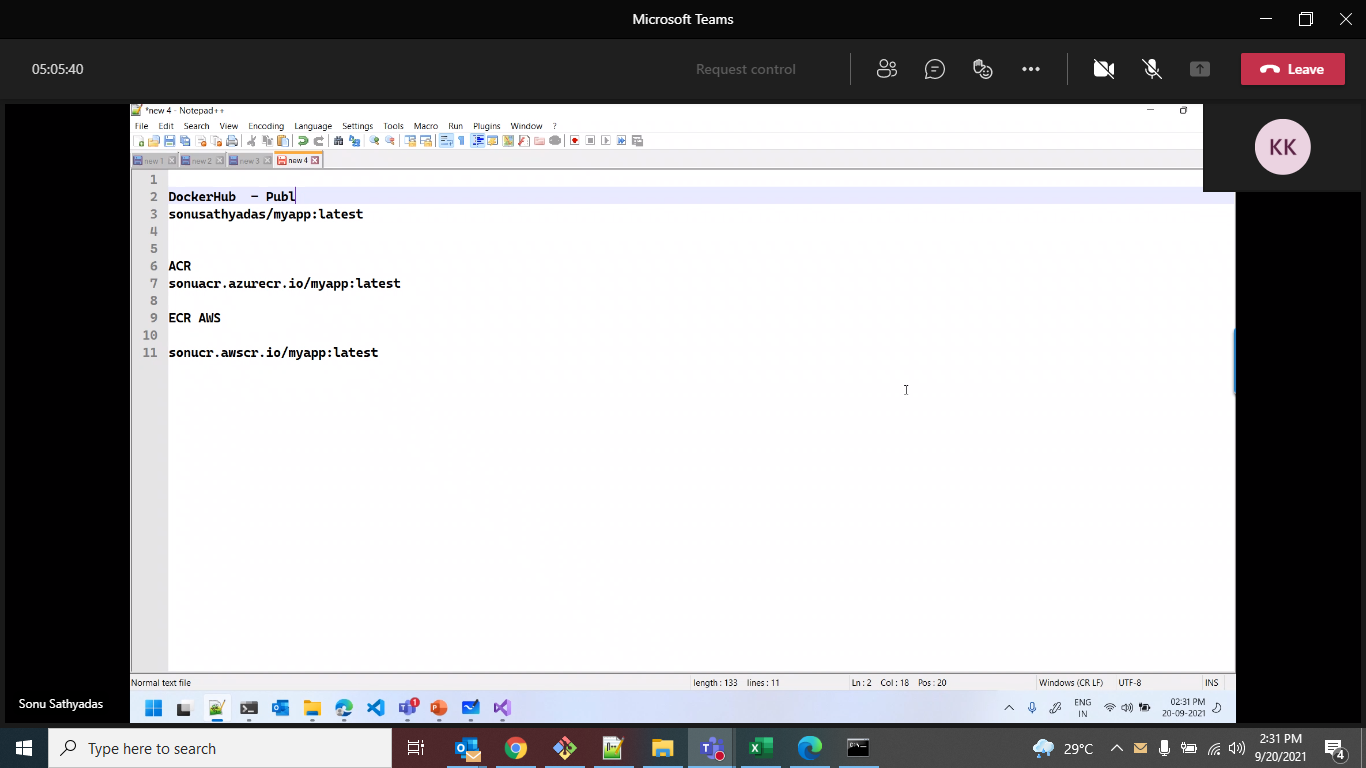
Task: Click text sonusathyadas/myapp:latest
Action: (266, 214)
